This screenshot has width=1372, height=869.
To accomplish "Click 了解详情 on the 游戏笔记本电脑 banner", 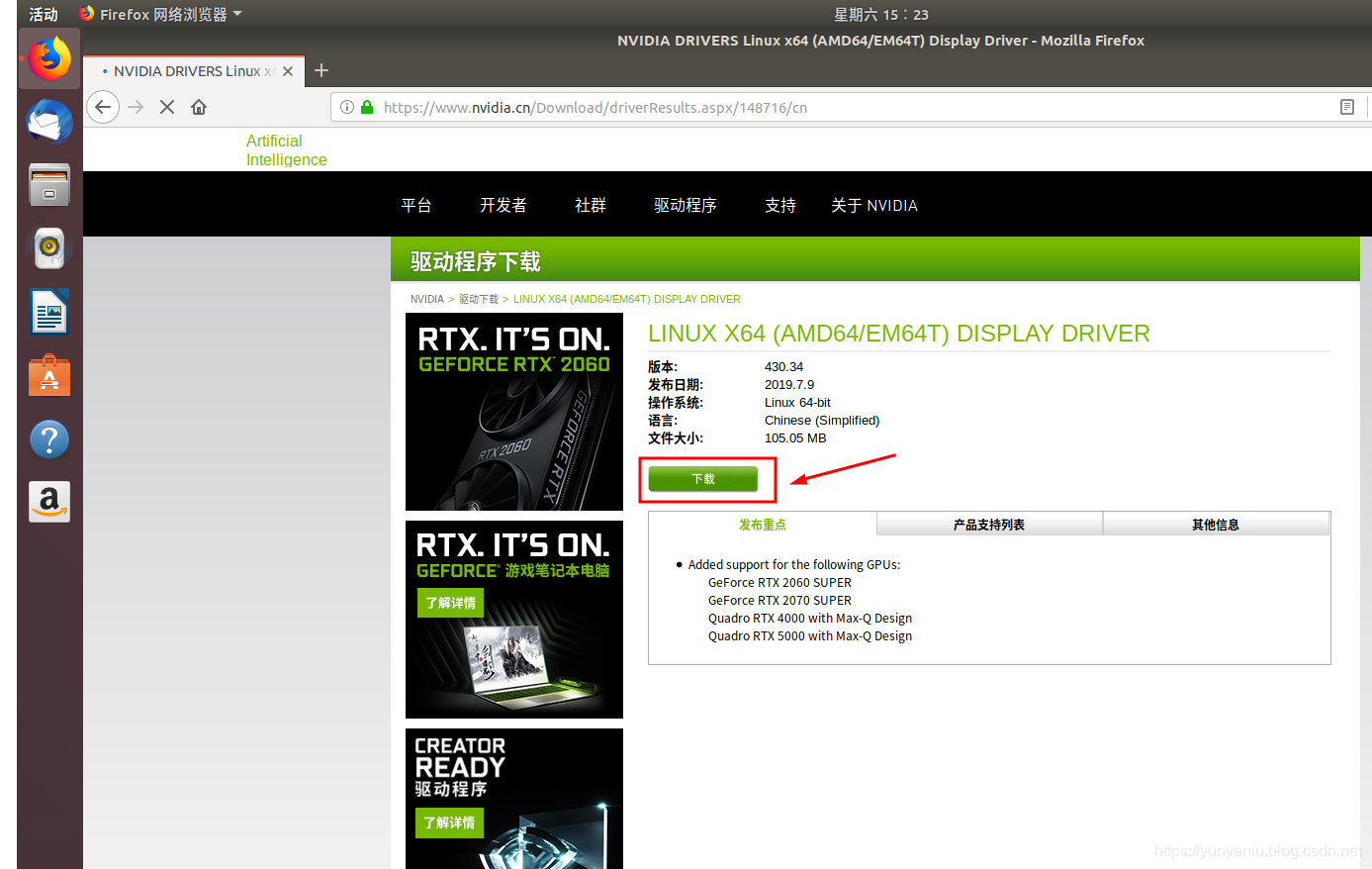I will (451, 603).
